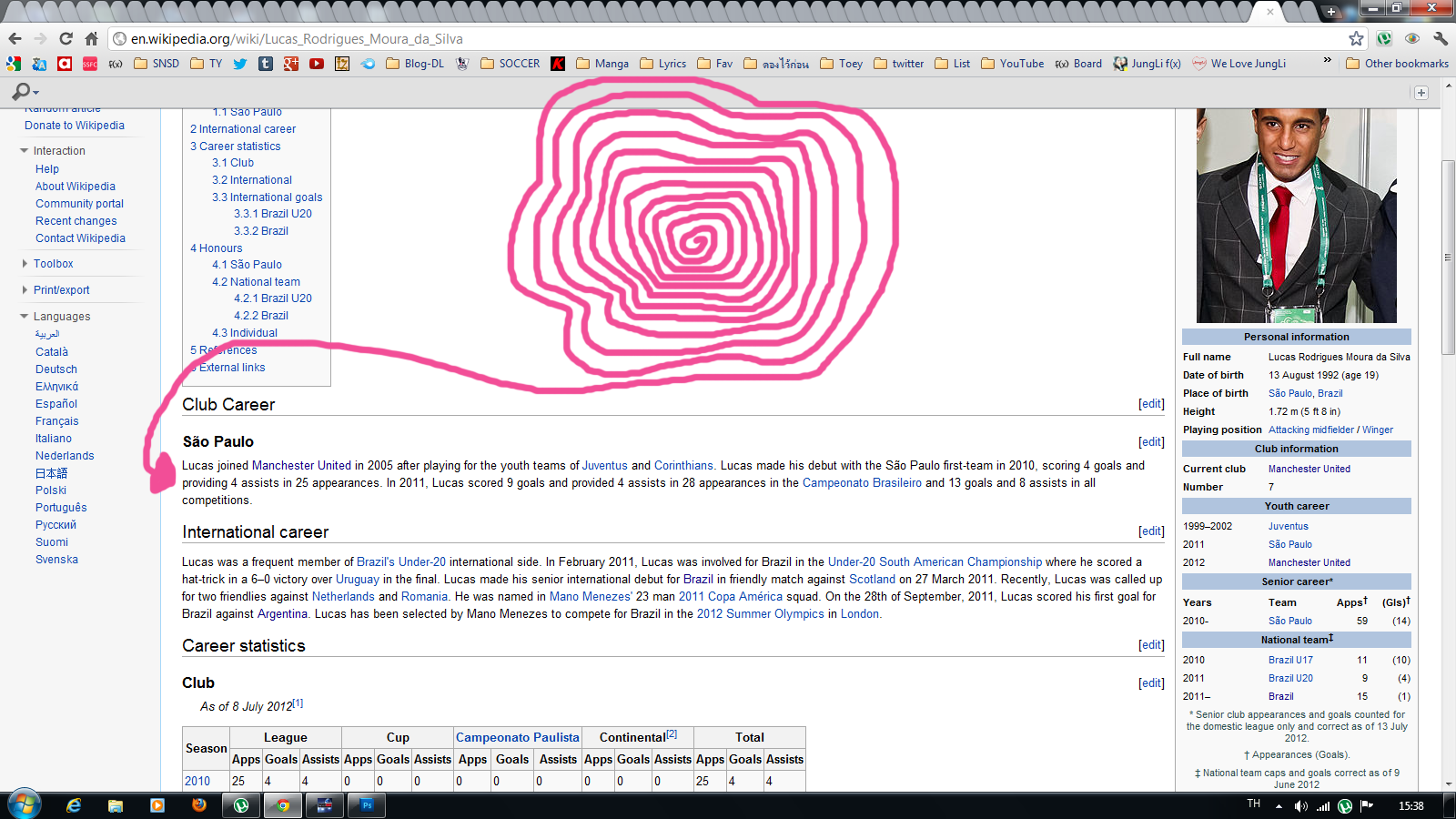Open the Twitter bird bookmark
The height and width of the screenshot is (819, 1456).
click(240, 64)
